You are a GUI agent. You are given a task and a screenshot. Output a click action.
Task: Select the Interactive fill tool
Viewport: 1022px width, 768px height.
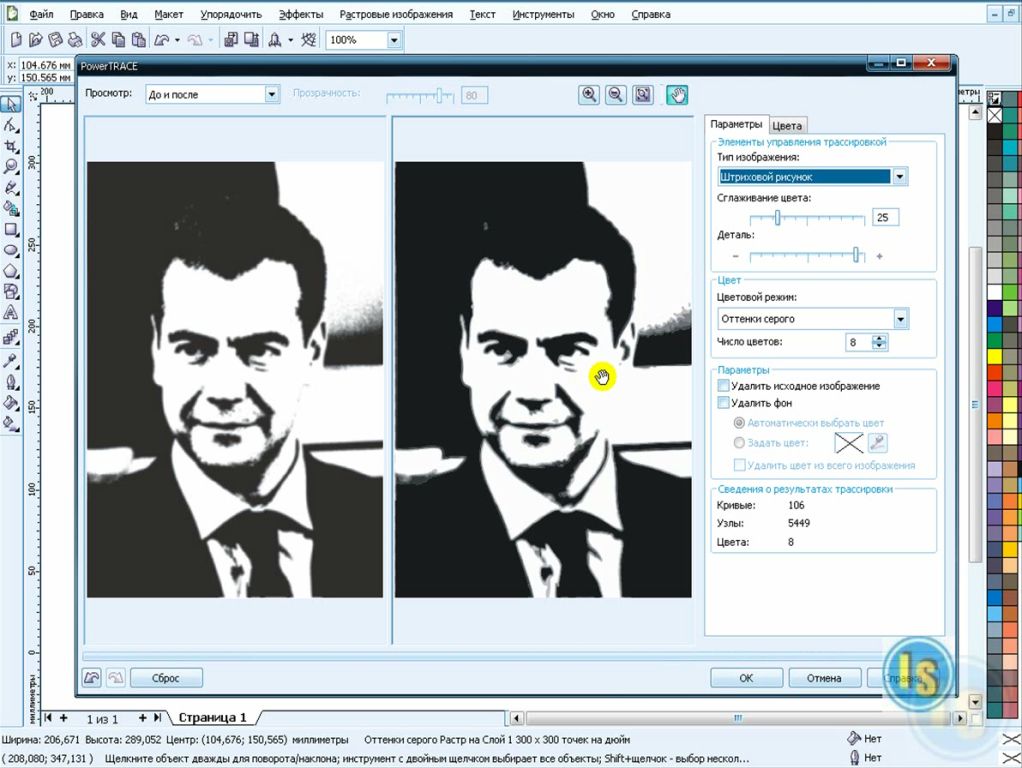(x=11, y=424)
